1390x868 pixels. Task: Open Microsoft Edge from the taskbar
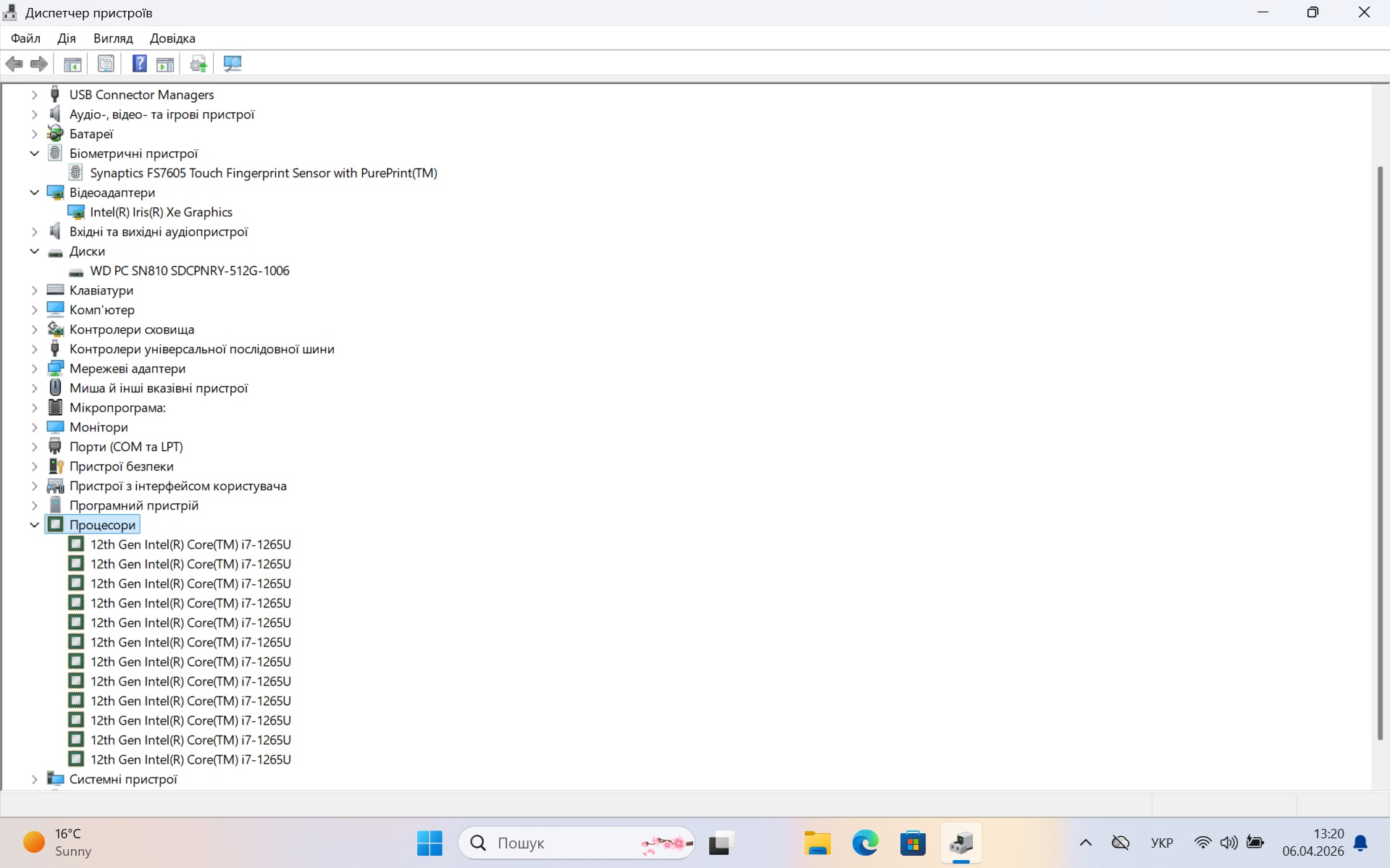[865, 843]
